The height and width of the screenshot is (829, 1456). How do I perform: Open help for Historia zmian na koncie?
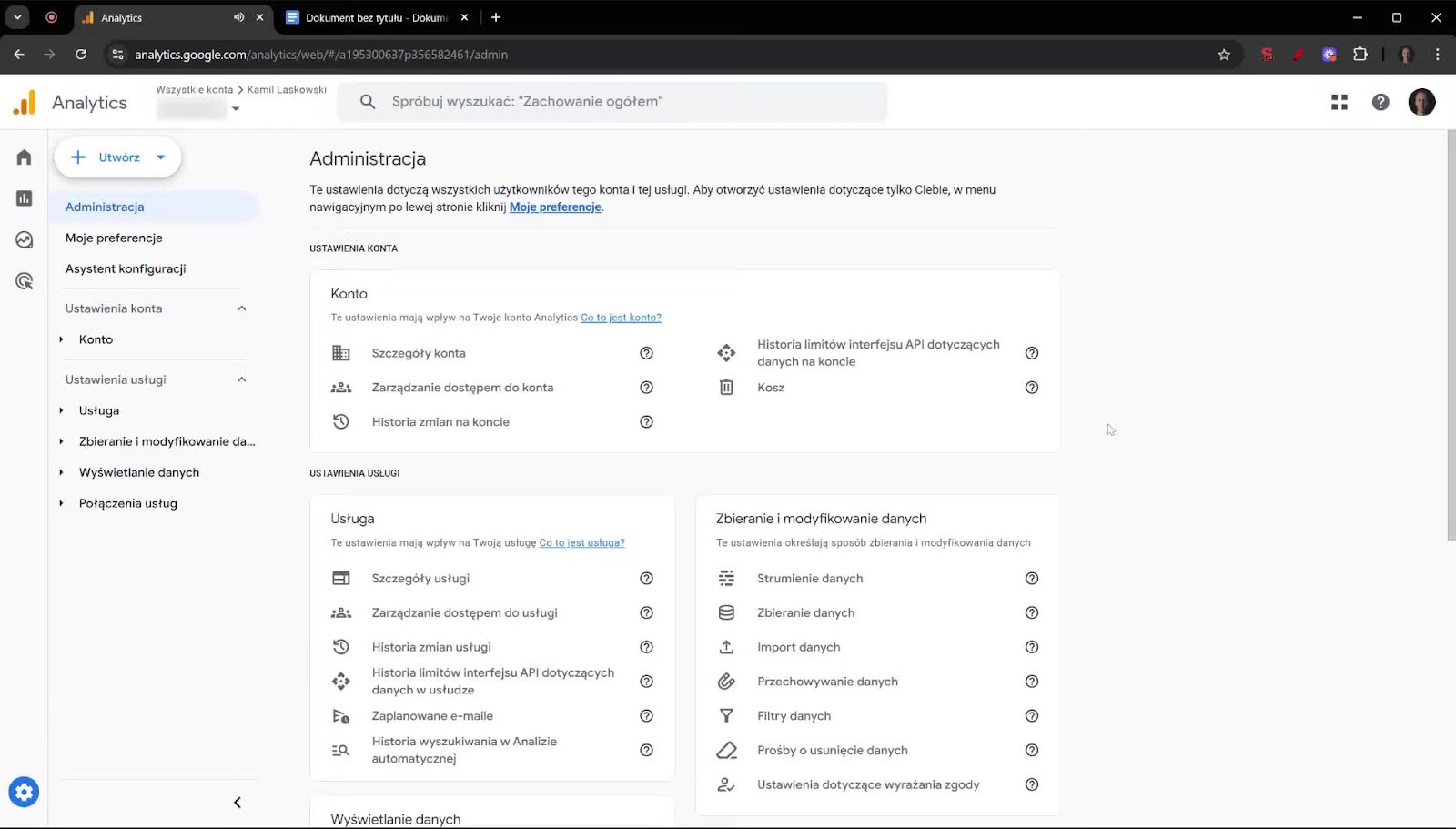(x=646, y=422)
